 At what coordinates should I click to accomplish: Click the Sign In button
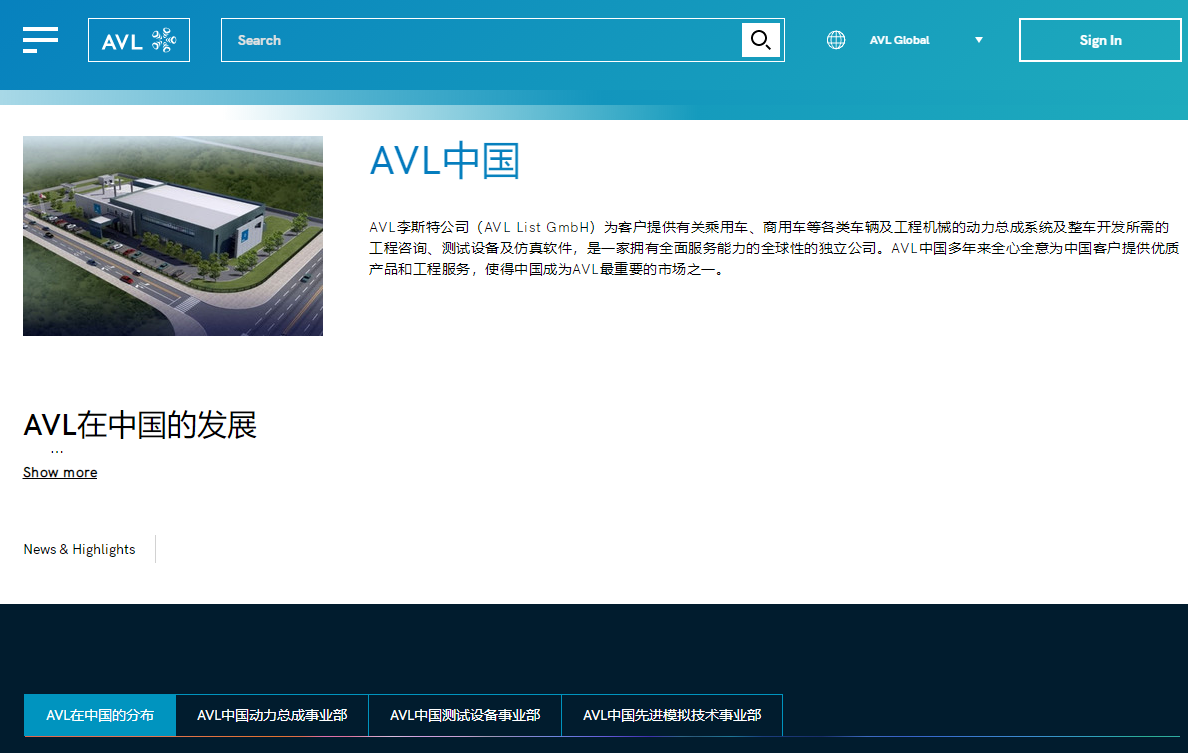(1100, 40)
